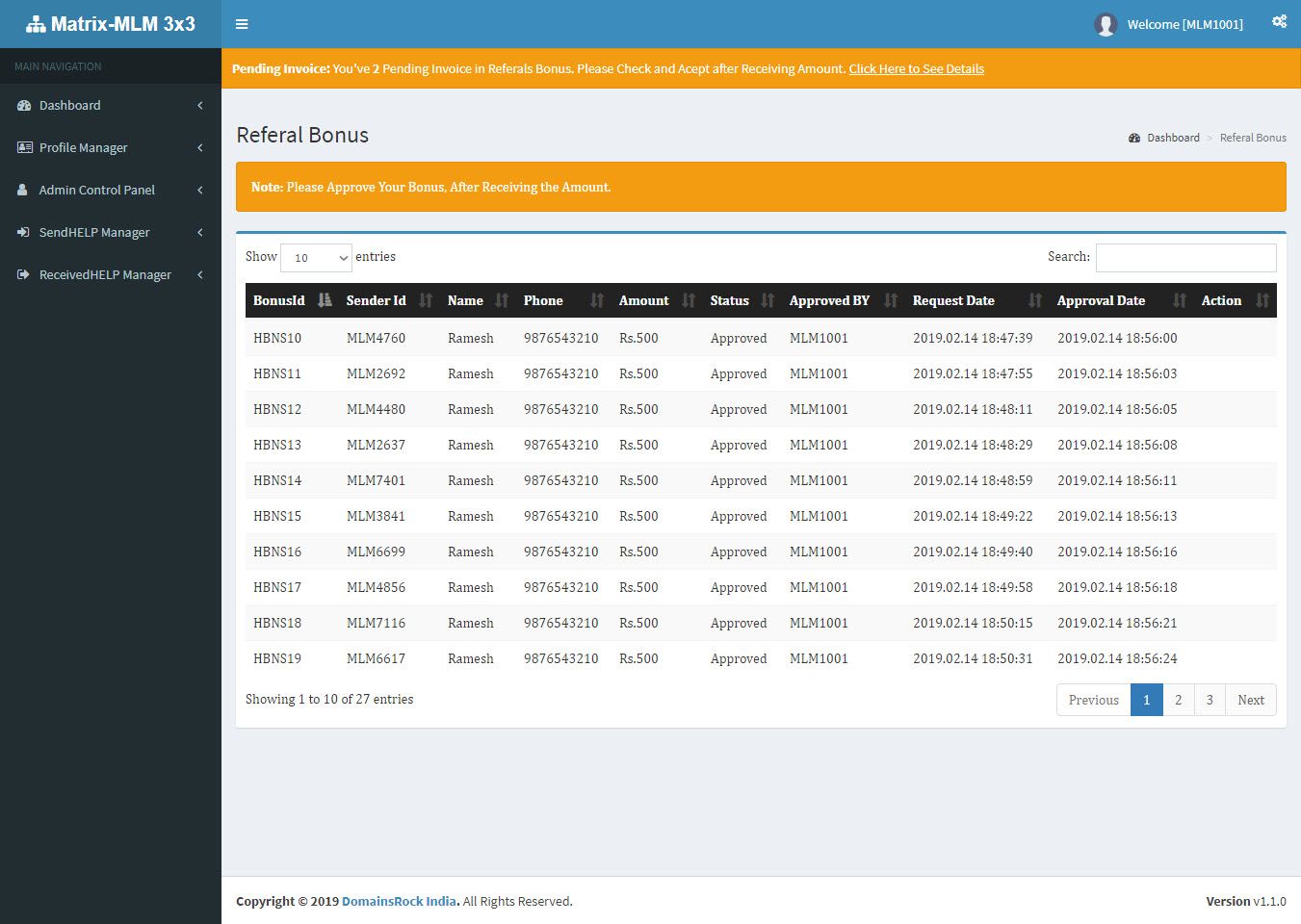Click the user avatar next to Welcome
The height and width of the screenshot is (924, 1301).
tap(1106, 24)
